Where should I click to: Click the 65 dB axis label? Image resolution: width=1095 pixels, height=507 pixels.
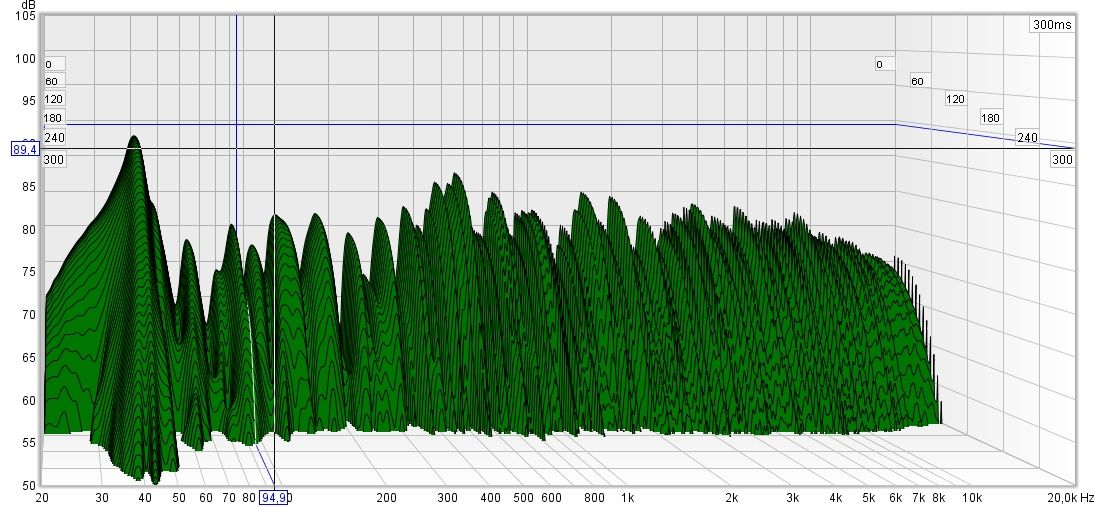(x=29, y=358)
